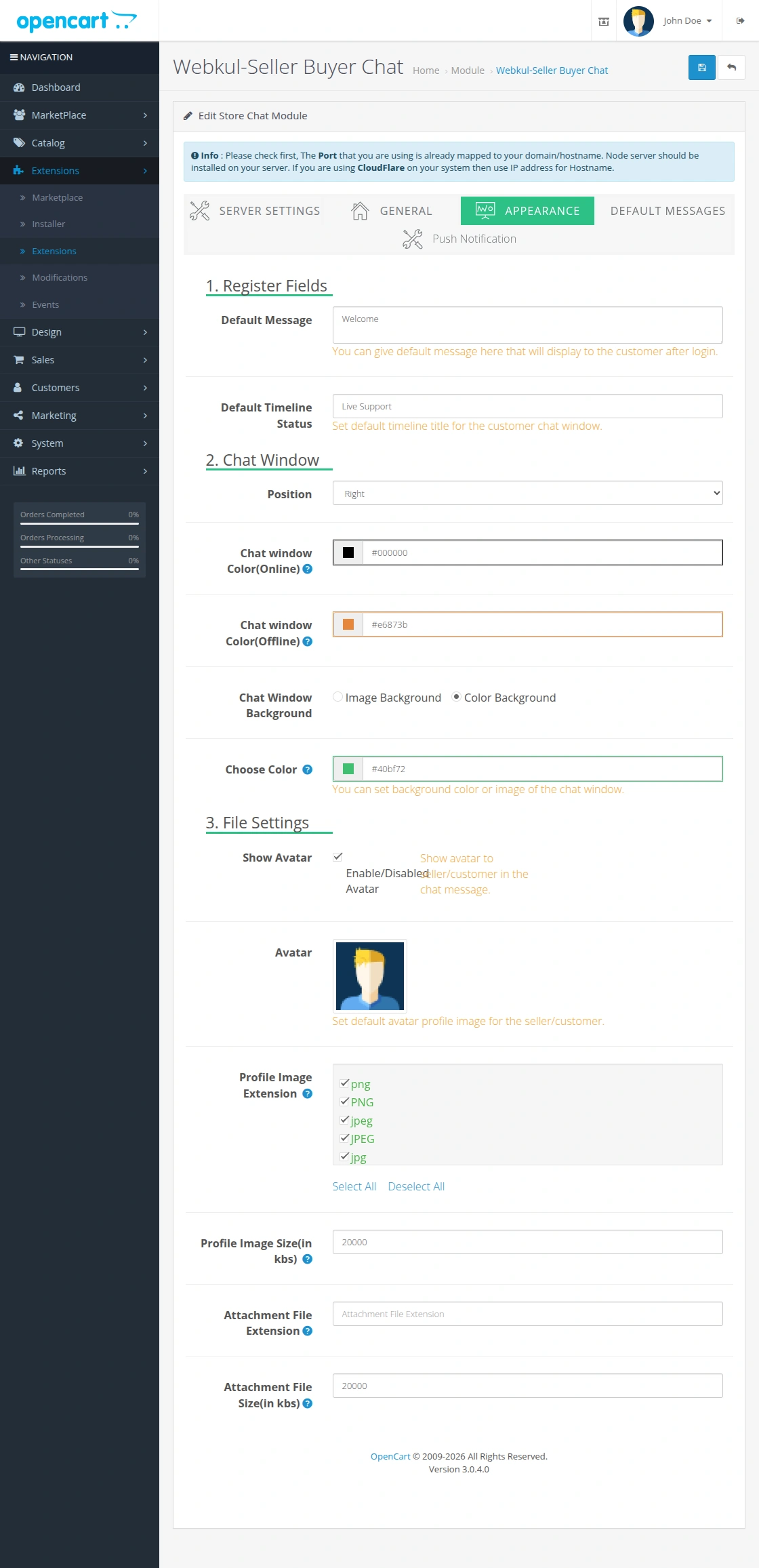Open John Doe user dropdown
Image resolution: width=759 pixels, height=1568 pixels.
(687, 21)
